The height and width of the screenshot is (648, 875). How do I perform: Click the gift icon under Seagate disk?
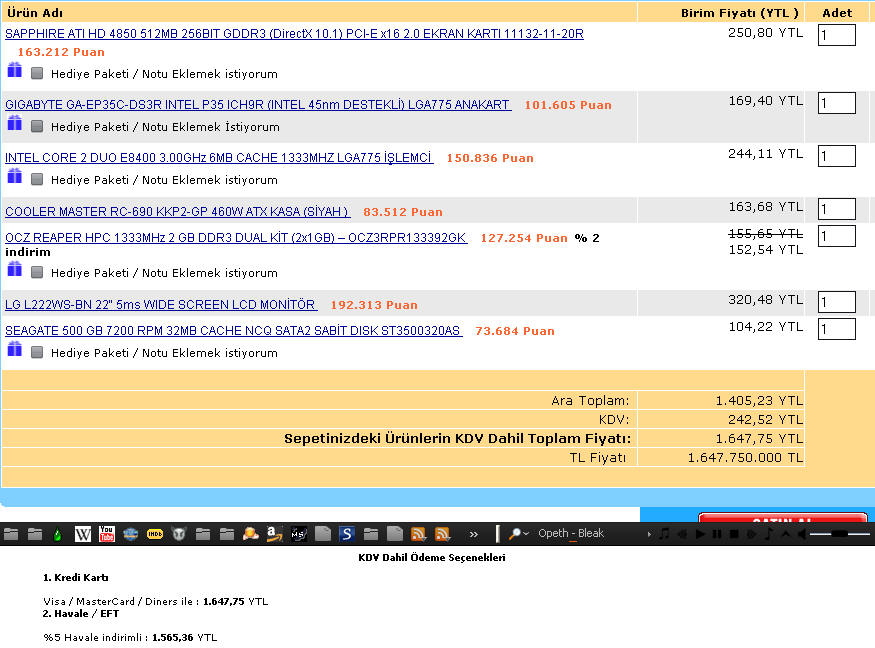(x=14, y=349)
